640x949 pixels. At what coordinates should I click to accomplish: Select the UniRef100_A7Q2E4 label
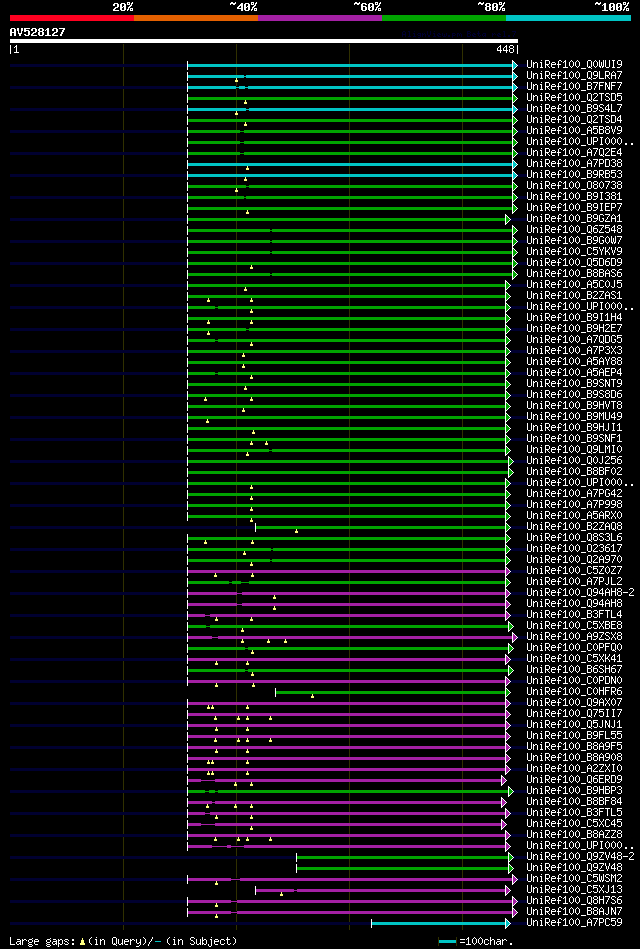(x=575, y=152)
